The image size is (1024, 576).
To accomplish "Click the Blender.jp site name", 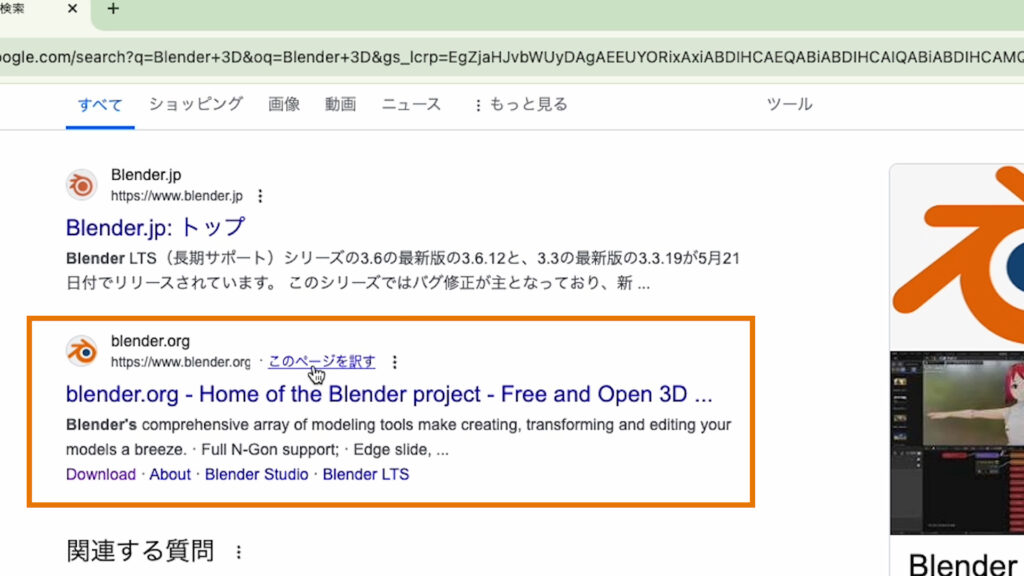I will (146, 175).
